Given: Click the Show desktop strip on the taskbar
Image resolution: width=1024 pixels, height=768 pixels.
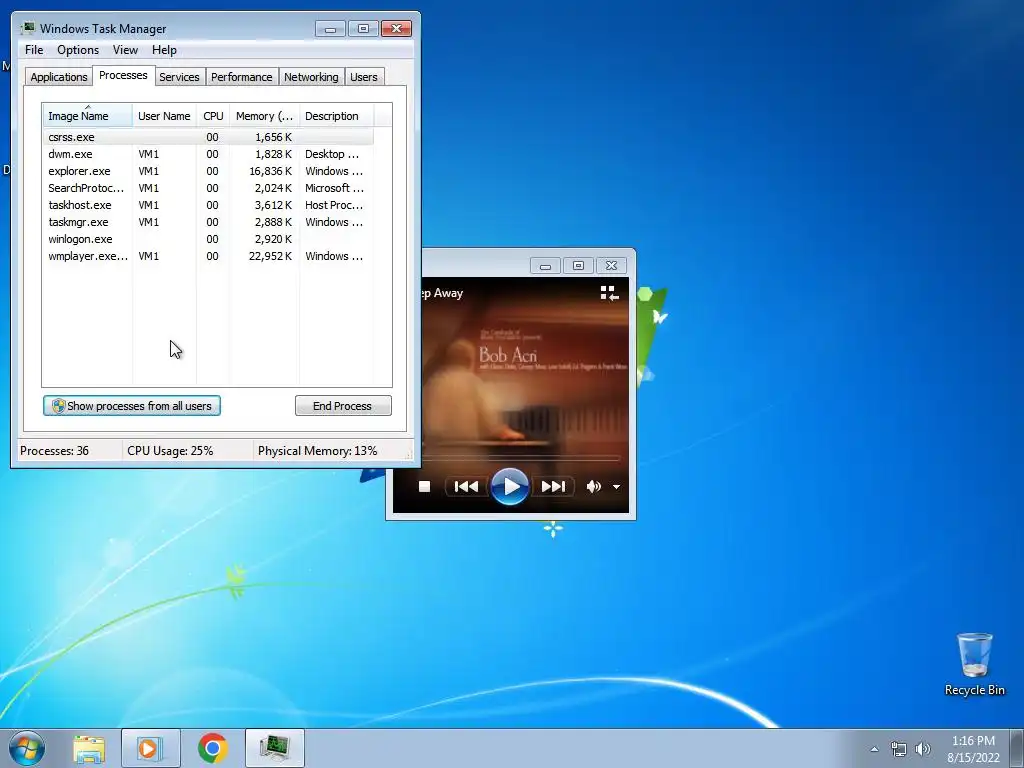Looking at the screenshot, I should pos(1017,748).
